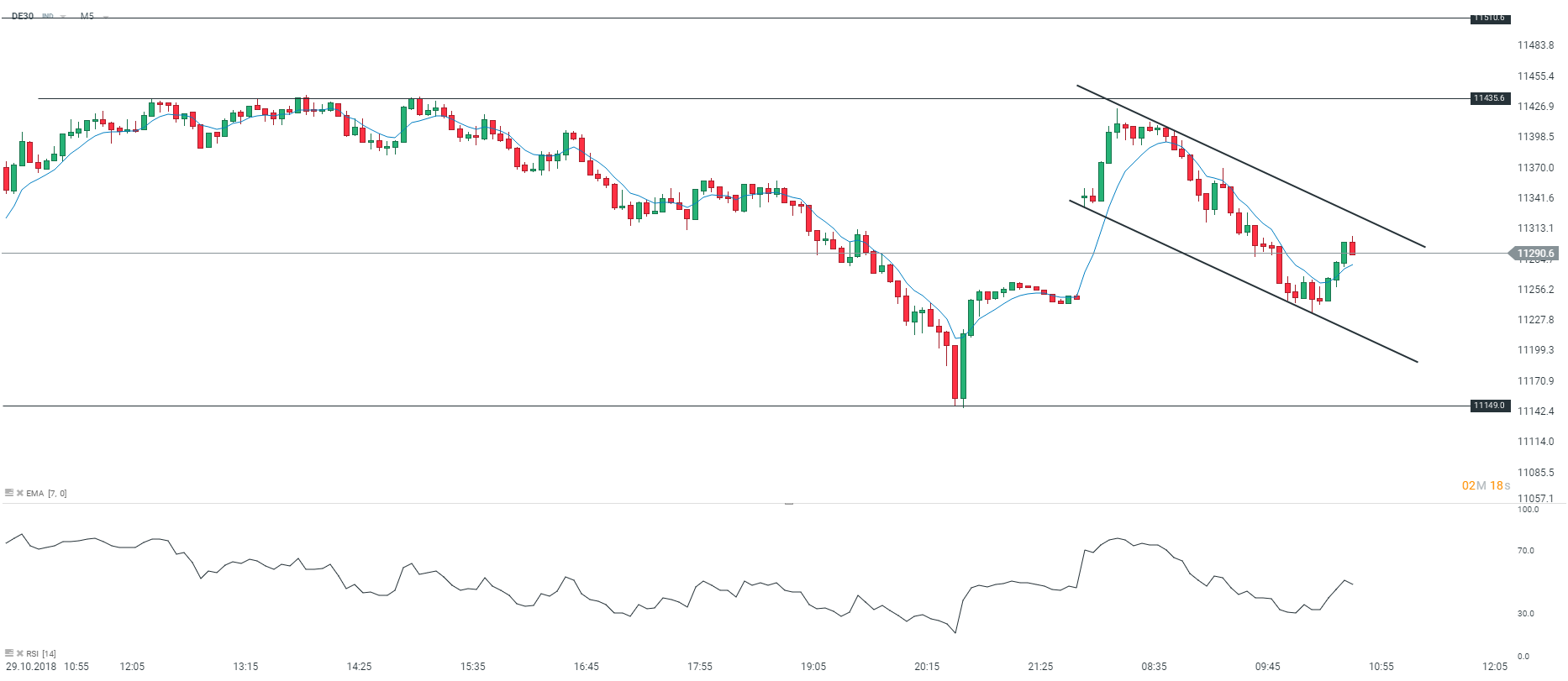Screen dimensions: 1568x681
Task: Select the 11435.6 horizontal line price tag
Action: coord(1490,98)
